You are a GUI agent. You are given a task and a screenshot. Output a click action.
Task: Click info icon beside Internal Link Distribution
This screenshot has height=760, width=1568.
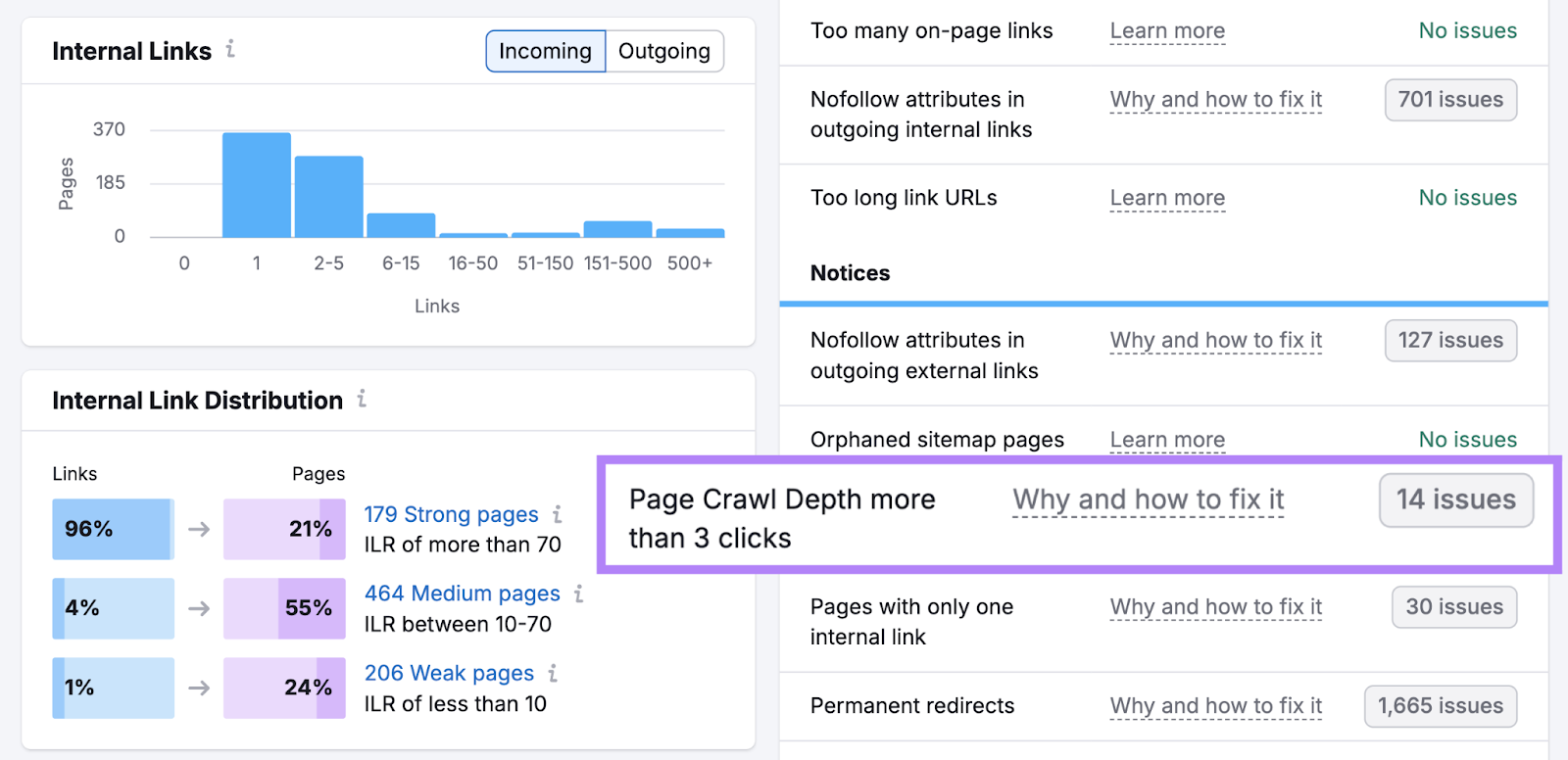tap(362, 399)
